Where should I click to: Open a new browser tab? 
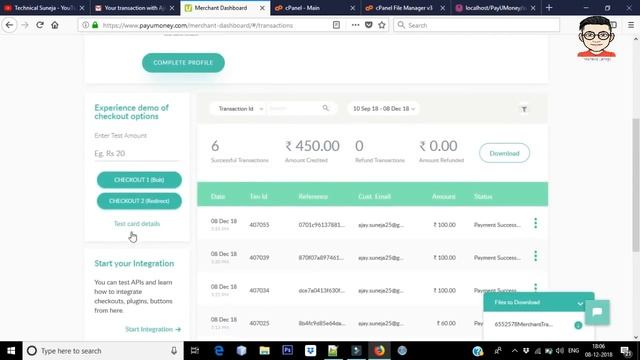549,8
